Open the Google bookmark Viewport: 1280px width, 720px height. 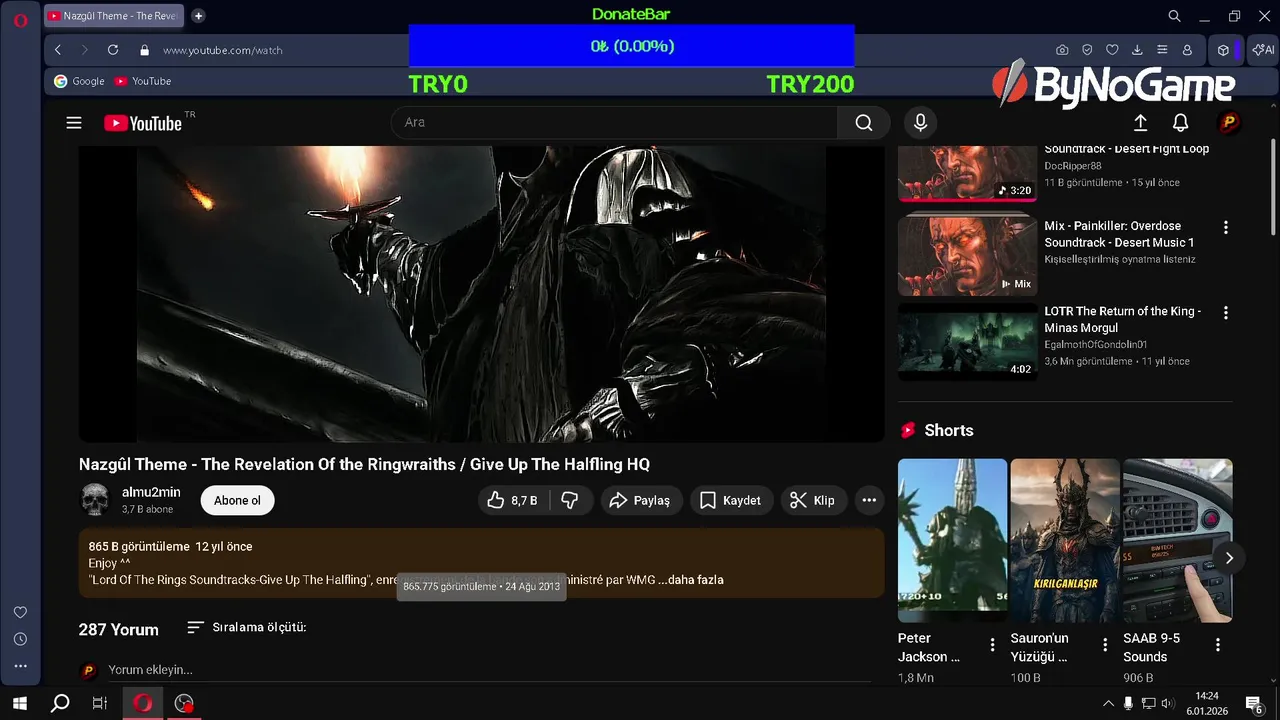coord(79,81)
